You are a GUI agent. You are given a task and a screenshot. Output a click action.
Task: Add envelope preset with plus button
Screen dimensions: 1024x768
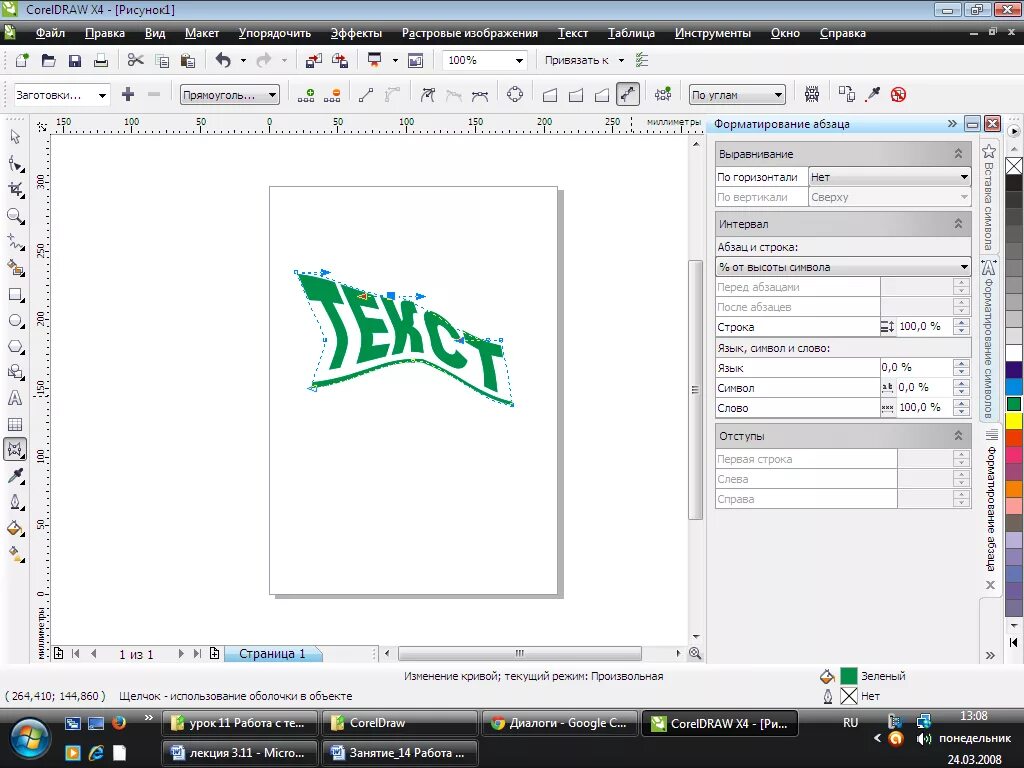(x=128, y=95)
